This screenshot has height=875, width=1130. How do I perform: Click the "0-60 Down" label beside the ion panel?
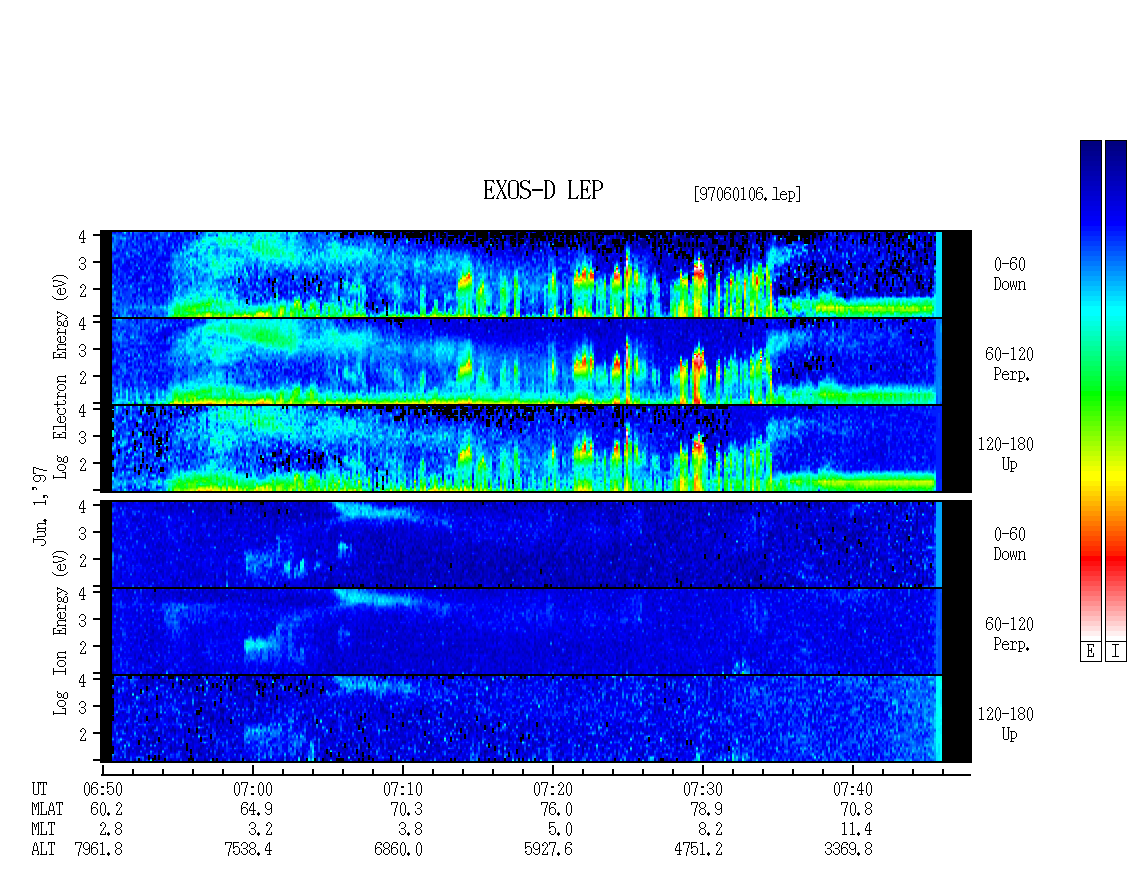(x=1010, y=544)
